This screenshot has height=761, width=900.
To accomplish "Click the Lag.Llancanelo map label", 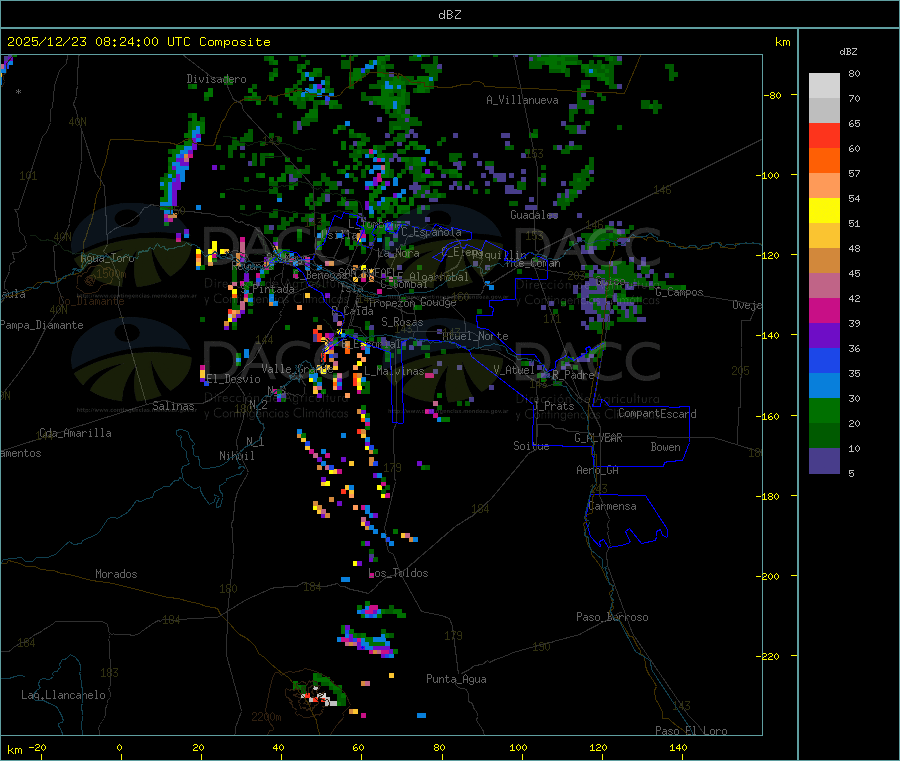I will click(63, 695).
